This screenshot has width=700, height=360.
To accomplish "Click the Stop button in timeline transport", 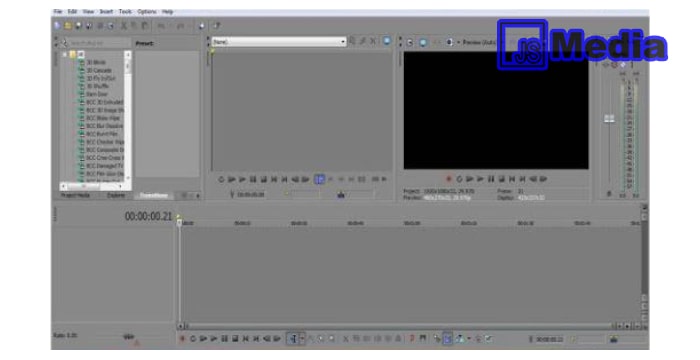I will [x=235, y=339].
